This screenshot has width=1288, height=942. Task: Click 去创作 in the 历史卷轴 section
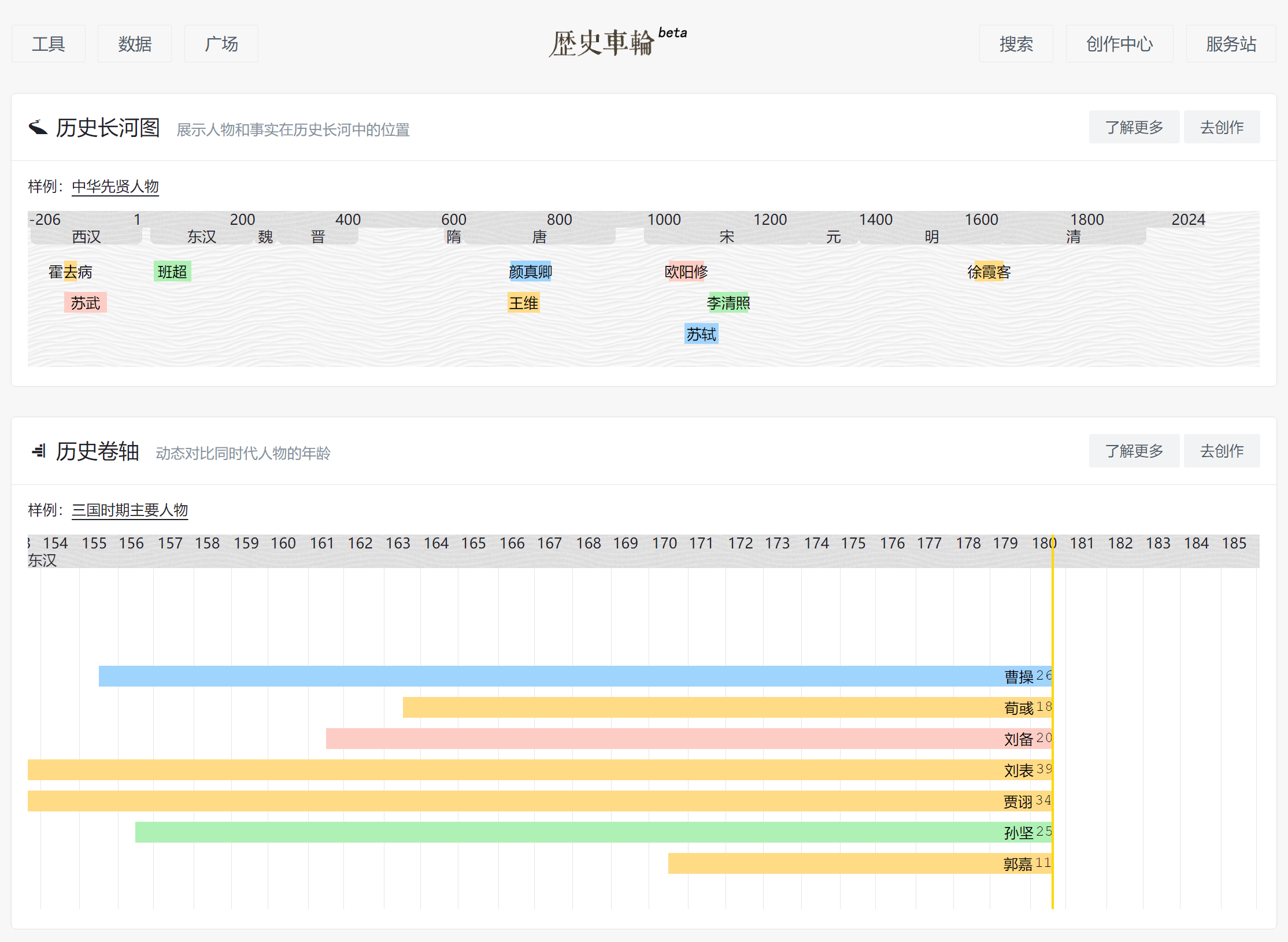[x=1222, y=451]
